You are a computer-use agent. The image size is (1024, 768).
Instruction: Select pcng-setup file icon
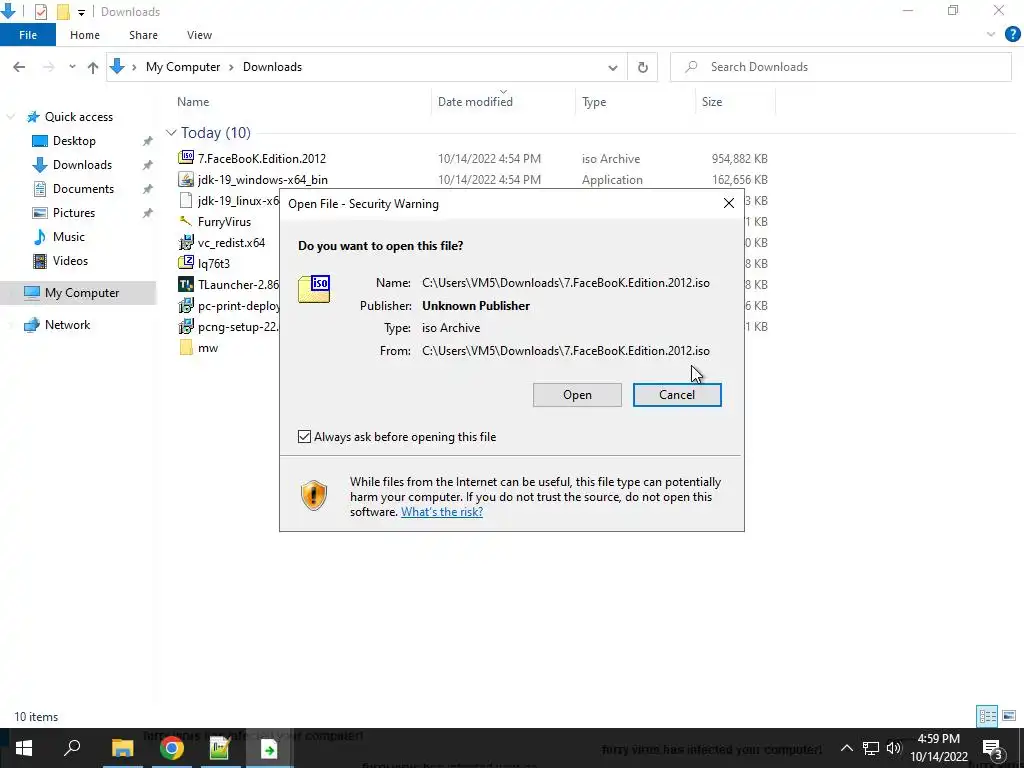point(186,326)
